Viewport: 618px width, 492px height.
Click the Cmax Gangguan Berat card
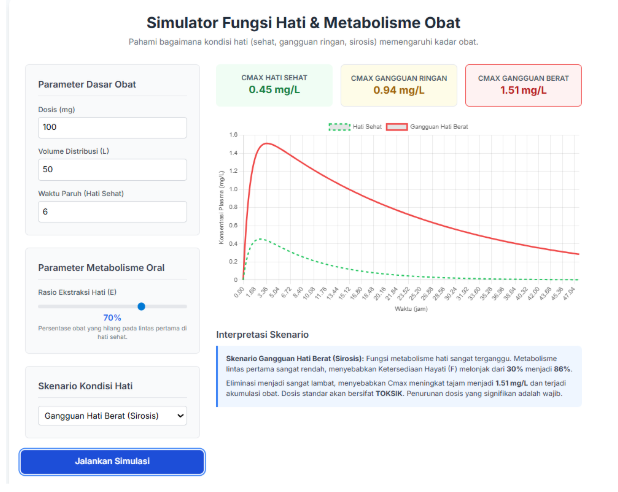tap(523, 85)
